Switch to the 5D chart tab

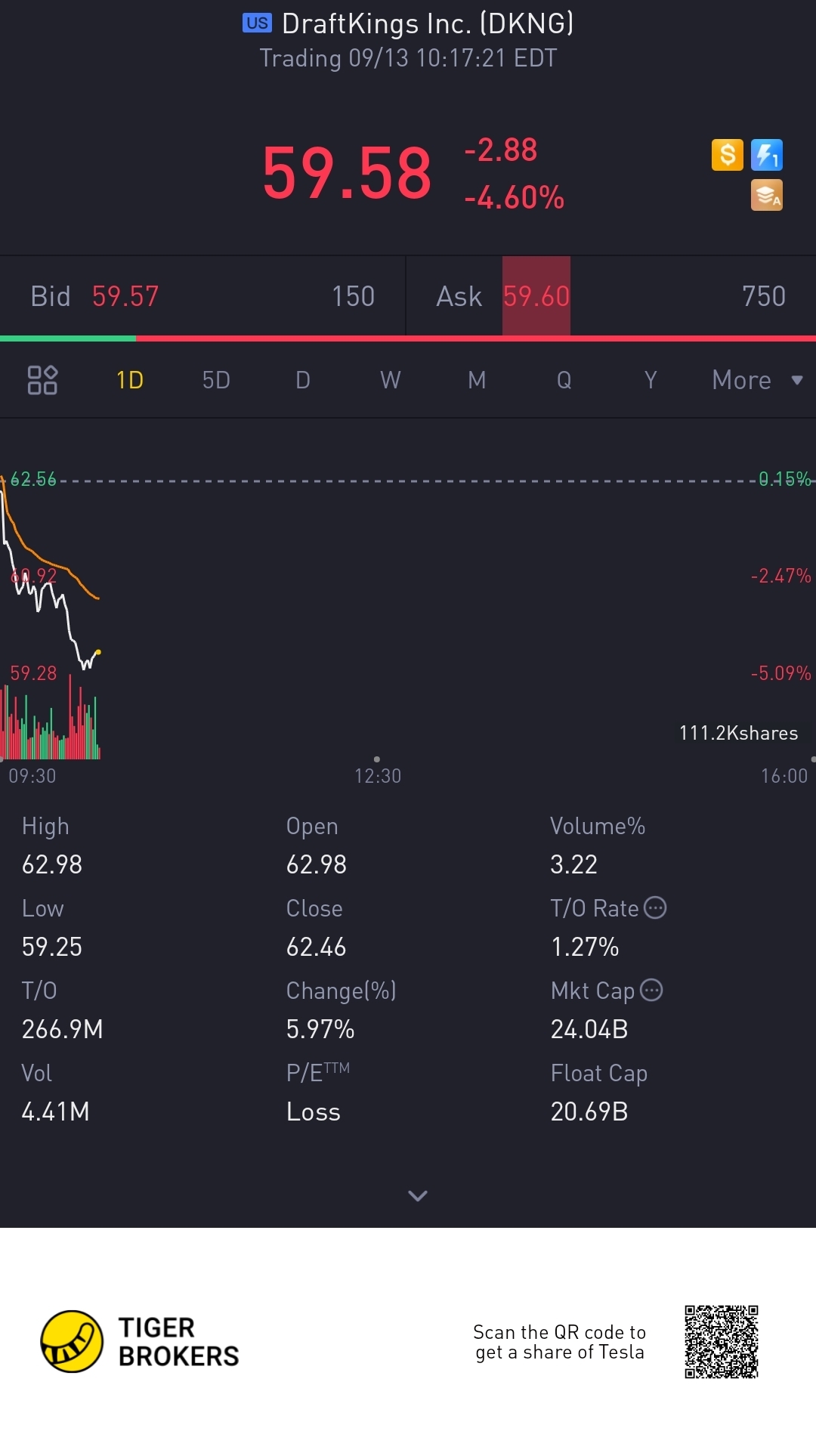pos(216,380)
